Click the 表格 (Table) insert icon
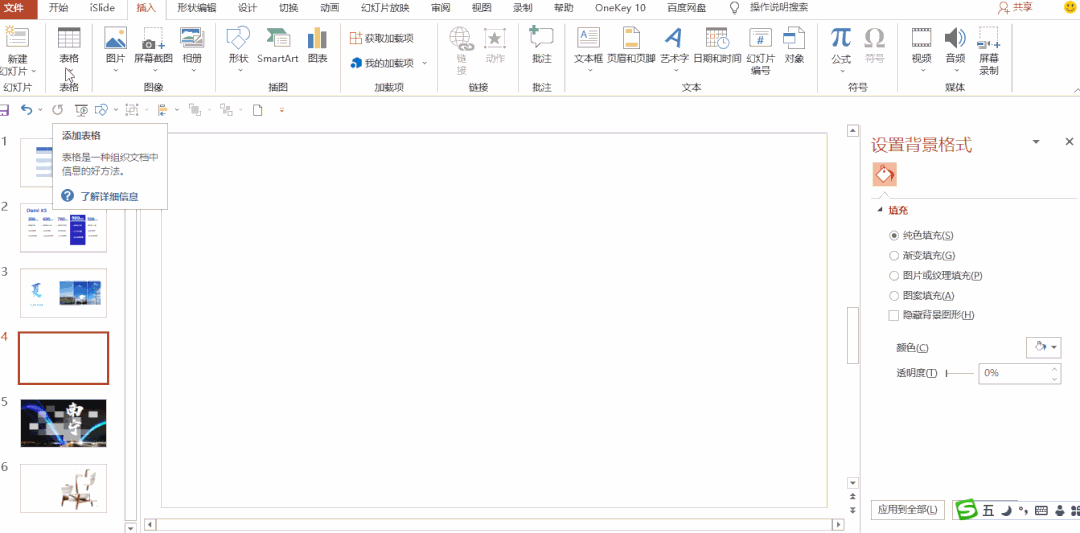 pyautogui.click(x=69, y=45)
